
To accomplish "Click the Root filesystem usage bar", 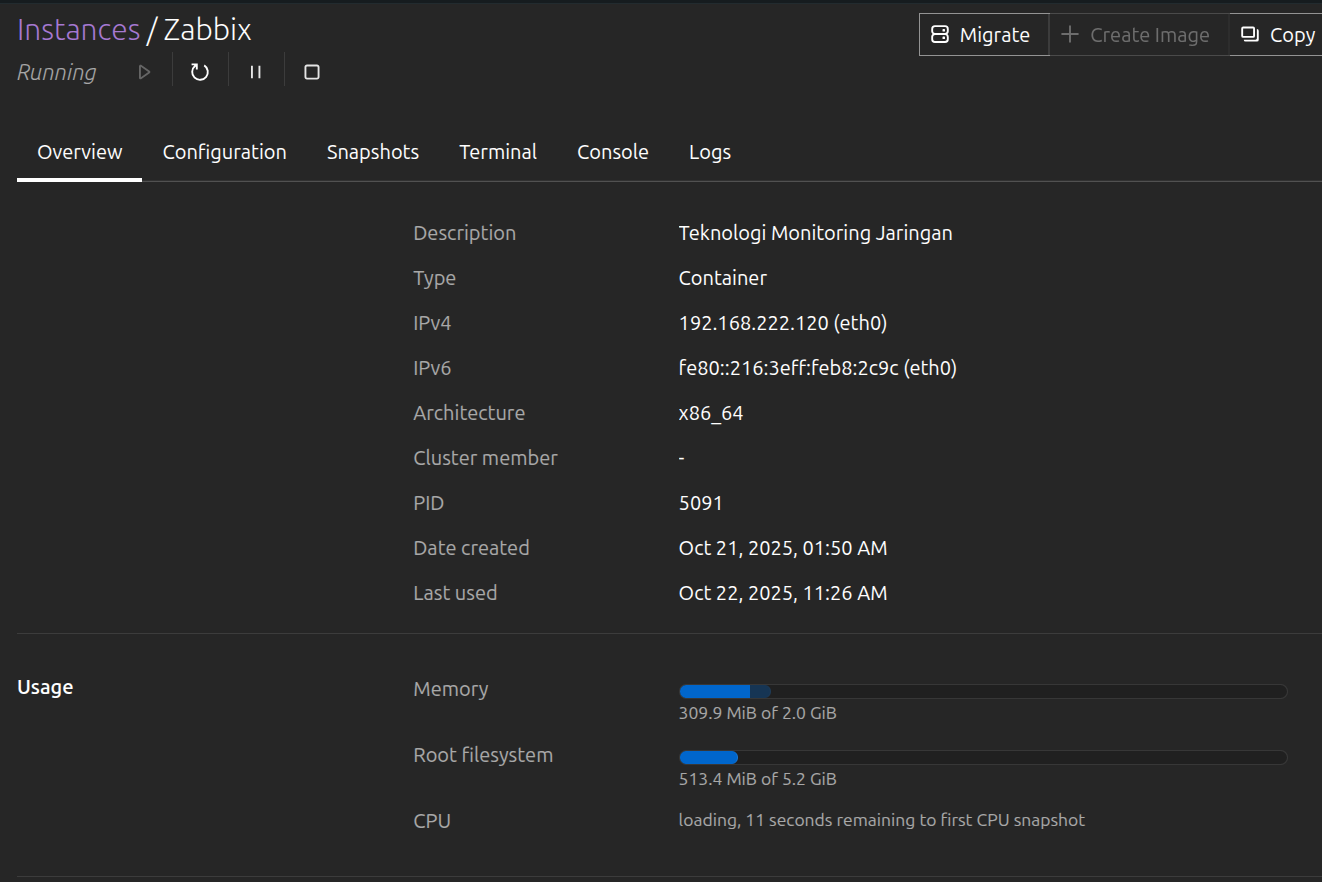I will click(x=982, y=757).
